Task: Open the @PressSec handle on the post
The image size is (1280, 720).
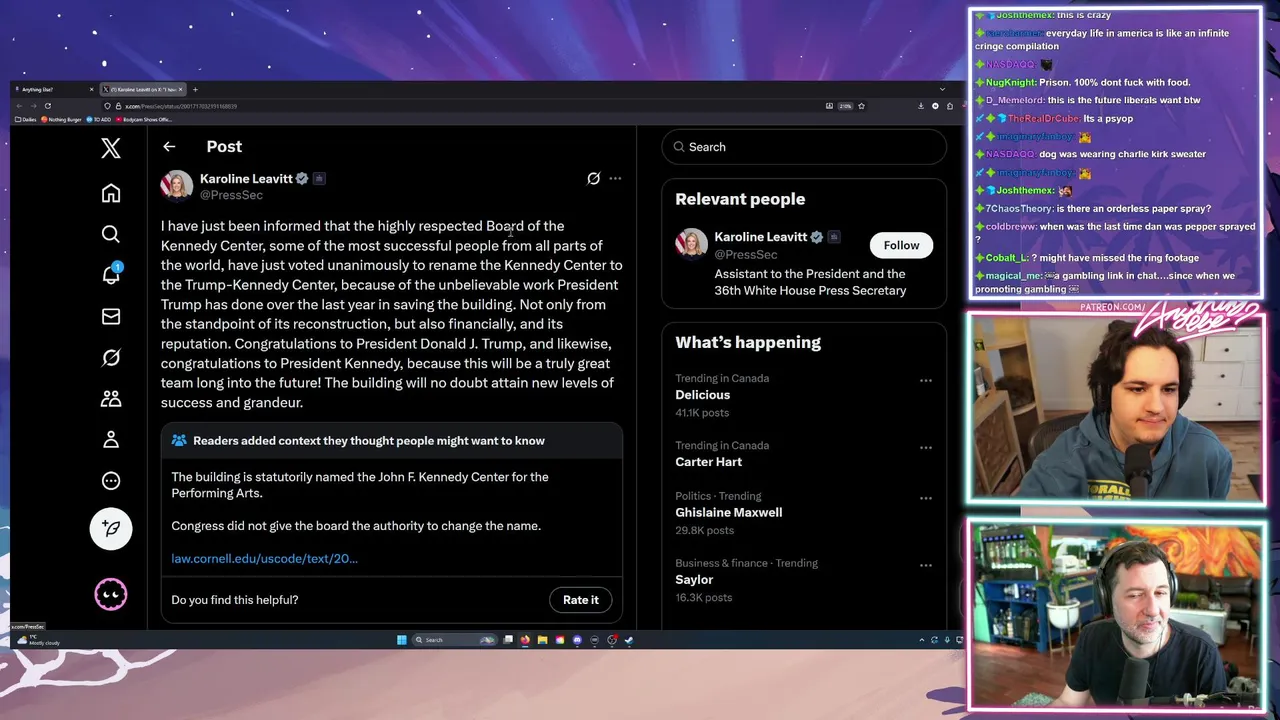Action: (x=231, y=195)
